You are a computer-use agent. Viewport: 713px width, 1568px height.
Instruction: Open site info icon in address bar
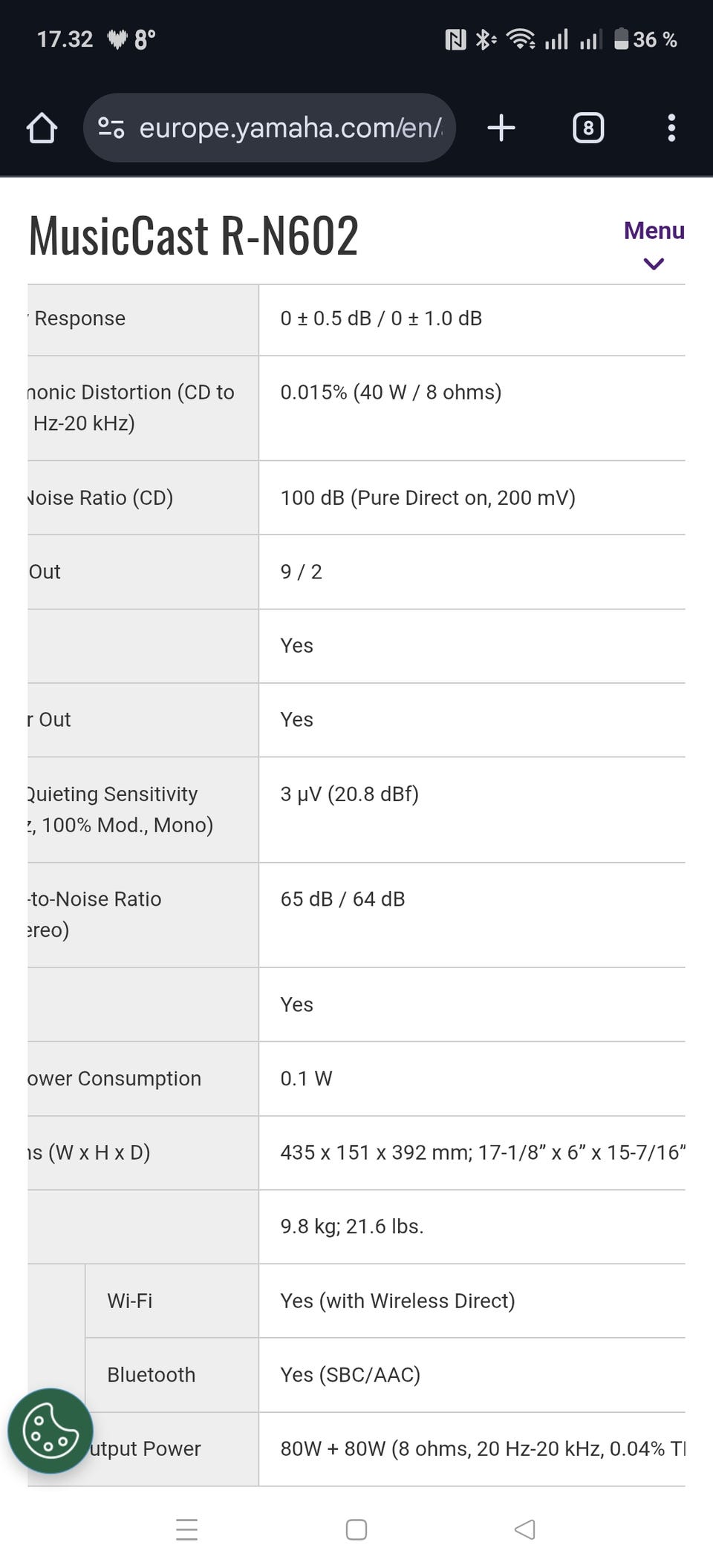click(x=111, y=128)
